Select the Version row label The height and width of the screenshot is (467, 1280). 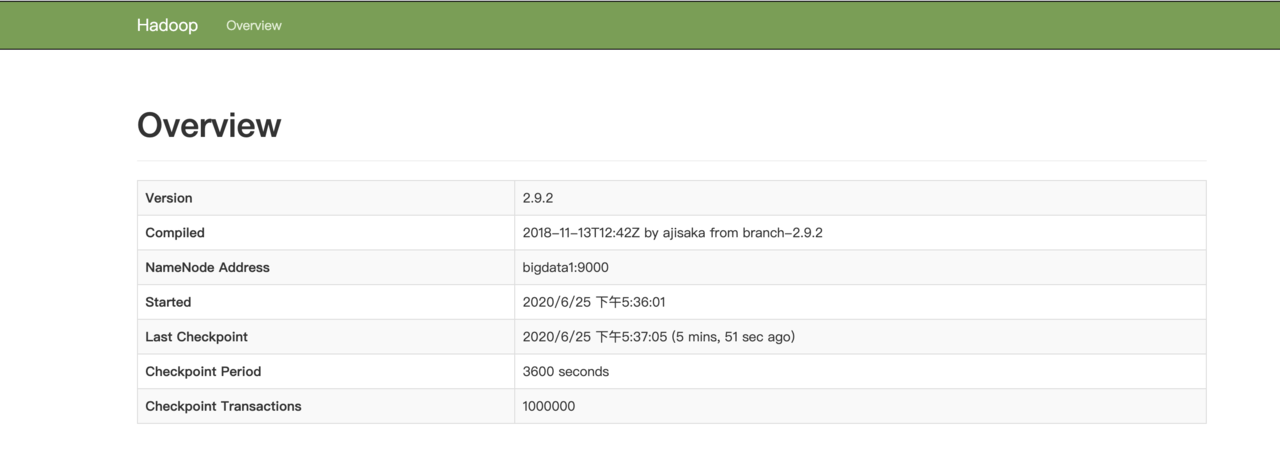[169, 198]
